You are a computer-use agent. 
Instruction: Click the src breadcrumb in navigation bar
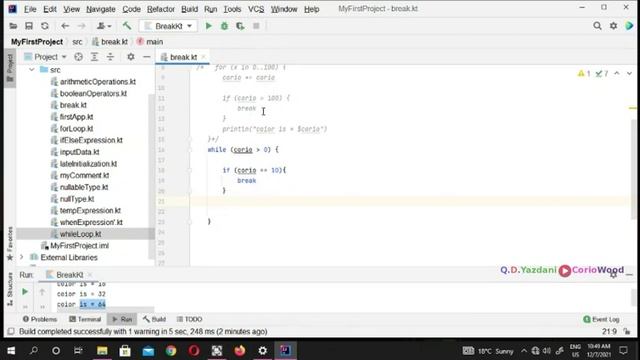(77, 42)
